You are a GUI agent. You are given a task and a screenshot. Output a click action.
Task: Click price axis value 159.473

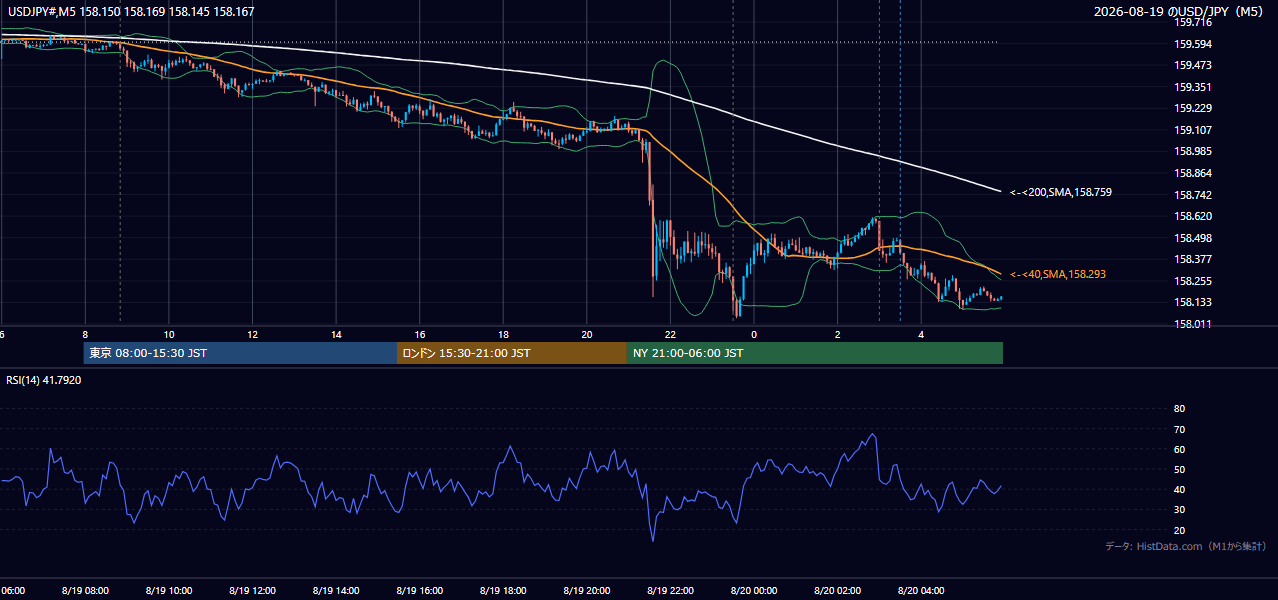[x=1193, y=65]
